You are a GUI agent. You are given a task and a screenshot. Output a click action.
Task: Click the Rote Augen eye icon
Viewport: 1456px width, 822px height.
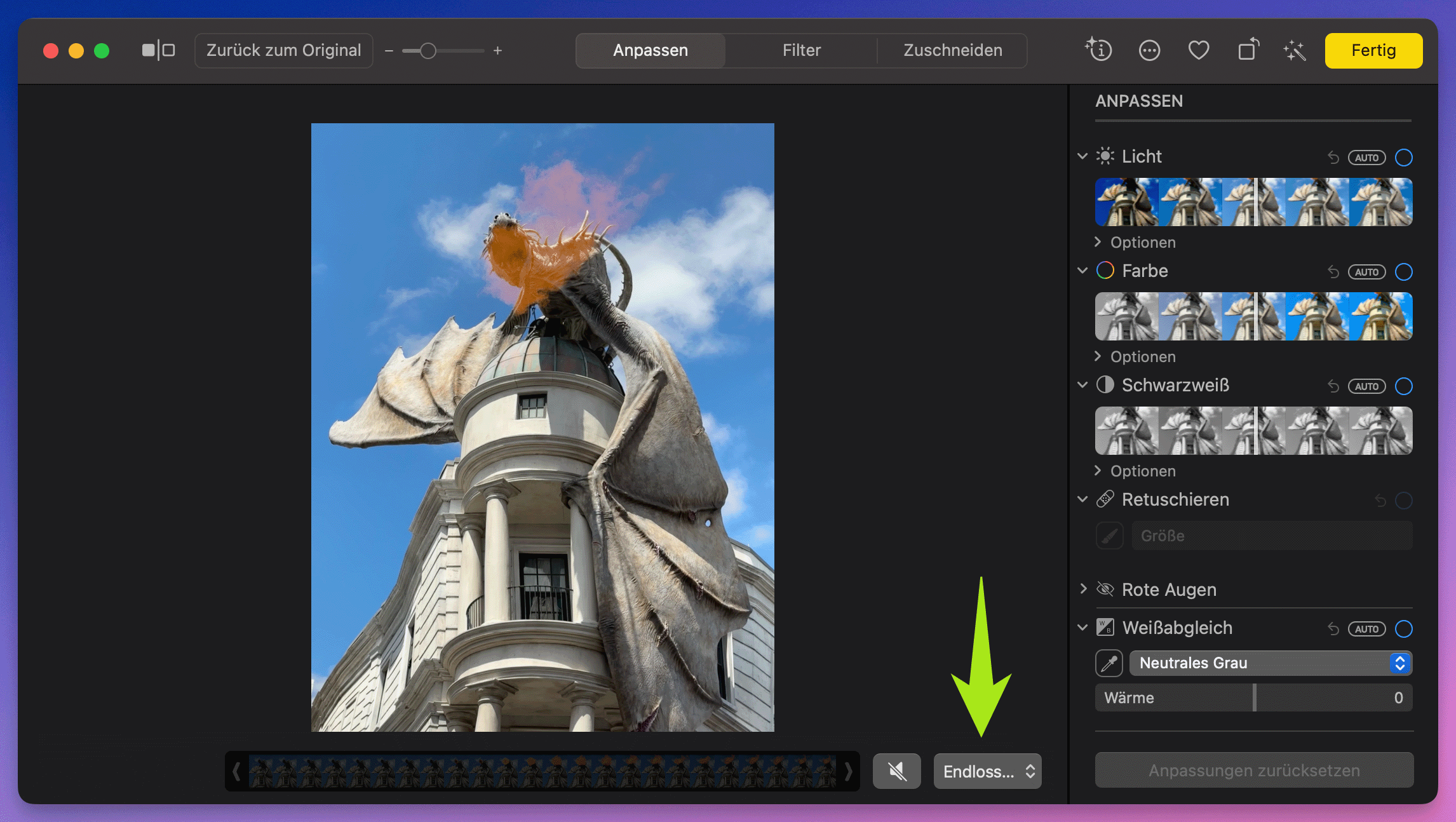pos(1105,590)
